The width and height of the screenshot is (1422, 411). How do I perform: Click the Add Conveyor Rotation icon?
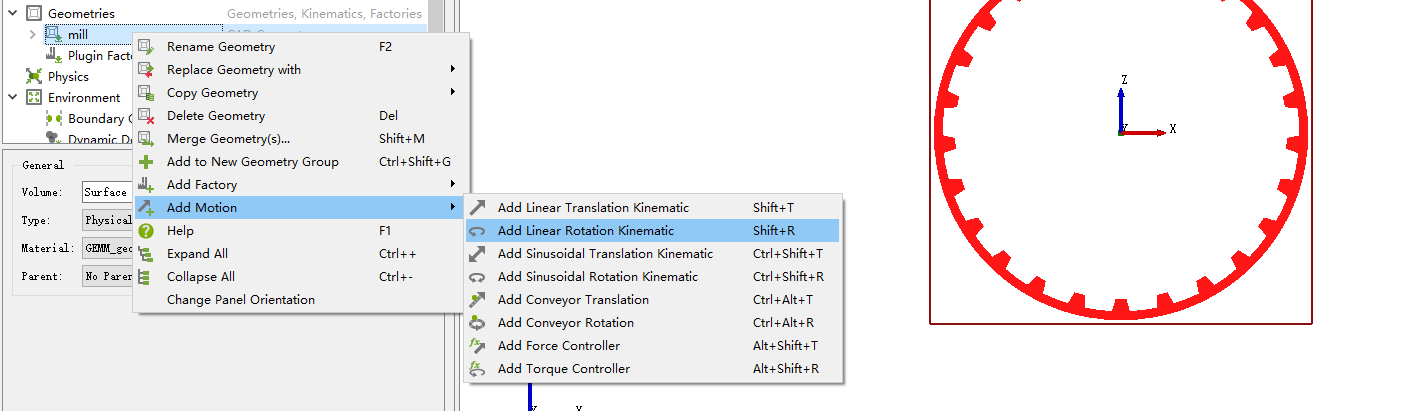pyautogui.click(x=478, y=323)
